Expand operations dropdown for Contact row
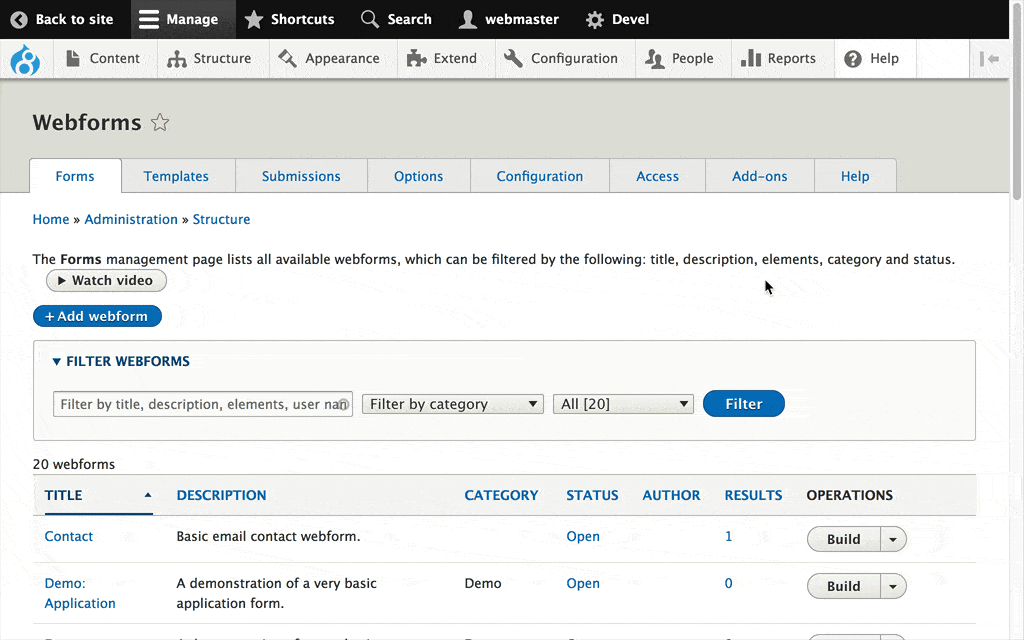This screenshot has height=640, width=1024. coord(893,539)
